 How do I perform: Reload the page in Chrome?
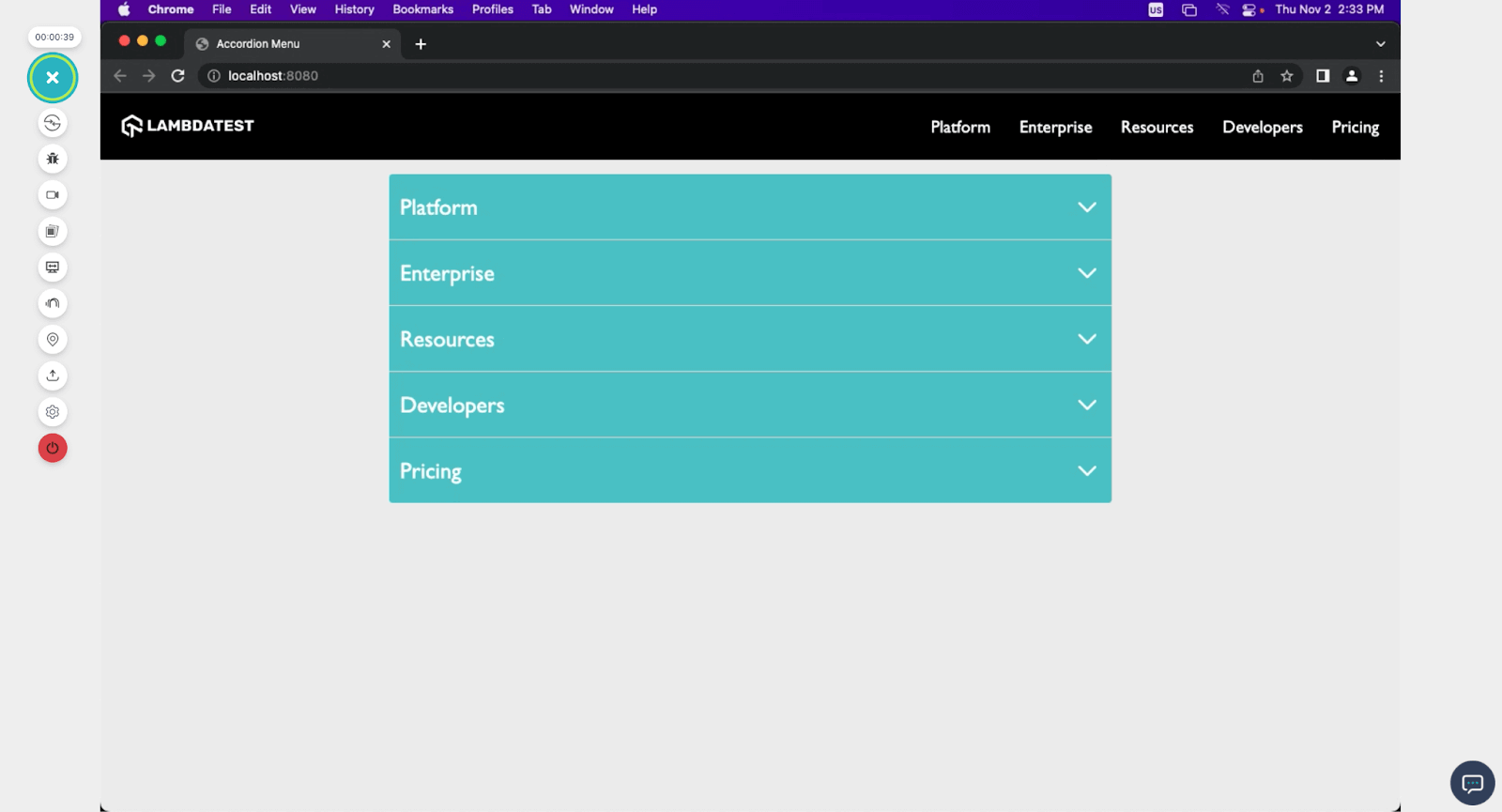pyautogui.click(x=177, y=76)
